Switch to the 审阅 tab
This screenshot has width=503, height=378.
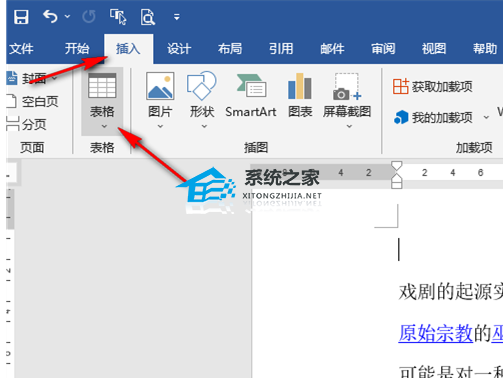pyautogui.click(x=383, y=49)
